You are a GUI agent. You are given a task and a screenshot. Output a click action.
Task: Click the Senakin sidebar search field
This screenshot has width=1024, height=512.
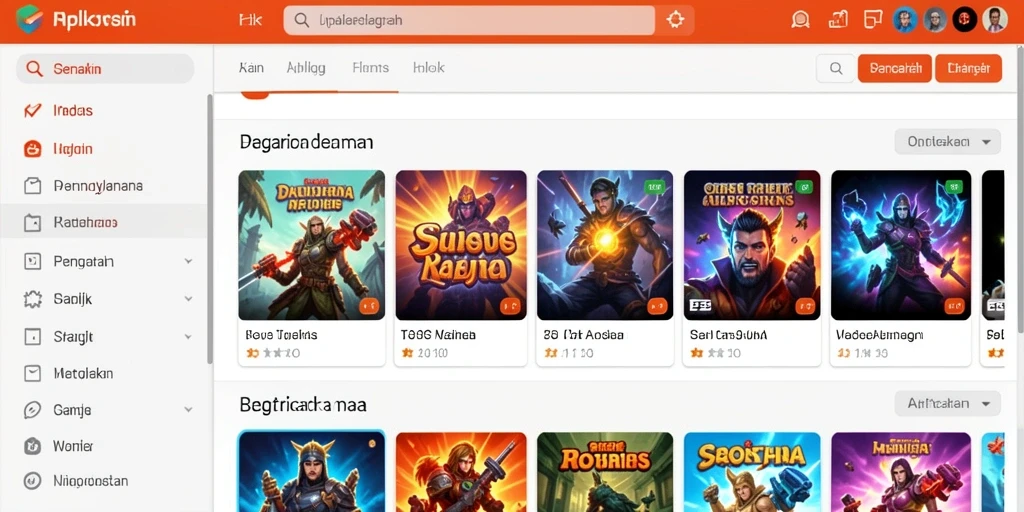pyautogui.click(x=104, y=69)
